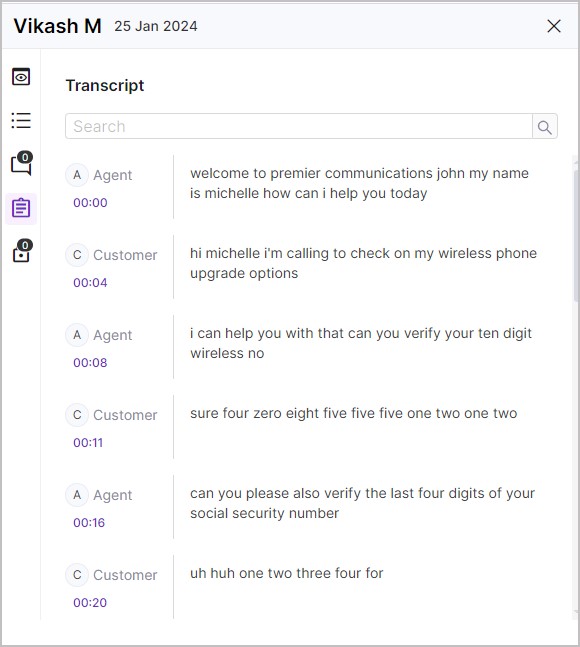Jump to timestamp 00:11

click(88, 443)
